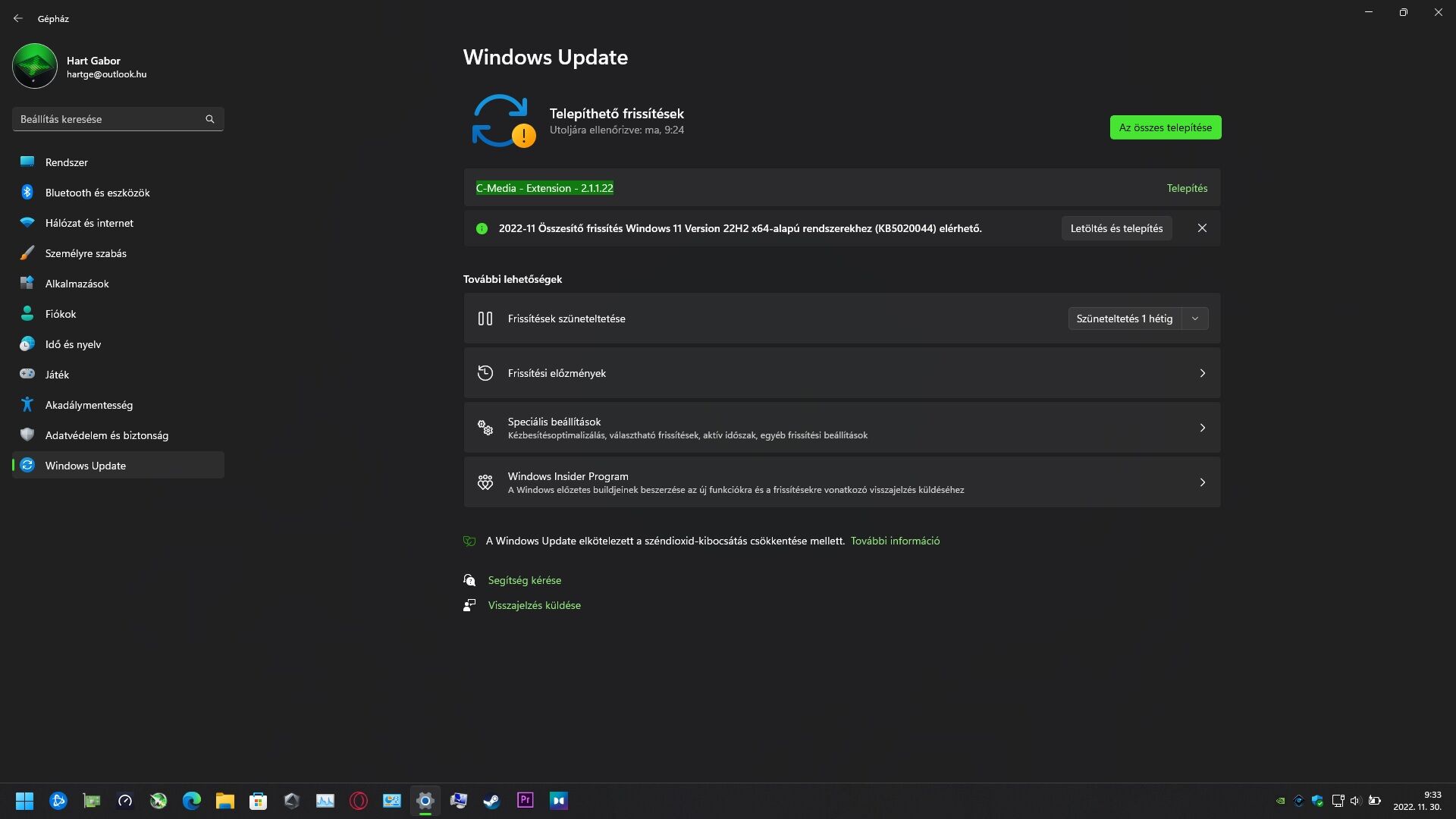Focus the Beállítás keresése search field

(x=118, y=119)
